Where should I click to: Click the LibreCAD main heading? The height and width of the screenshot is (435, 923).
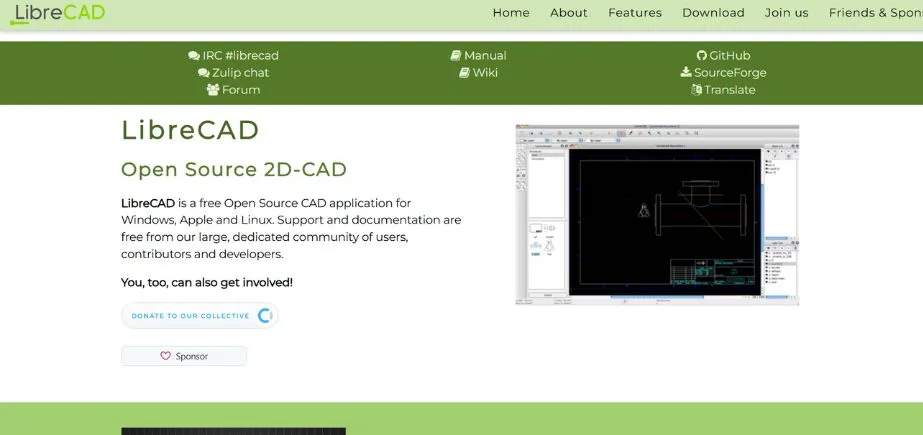tap(190, 130)
